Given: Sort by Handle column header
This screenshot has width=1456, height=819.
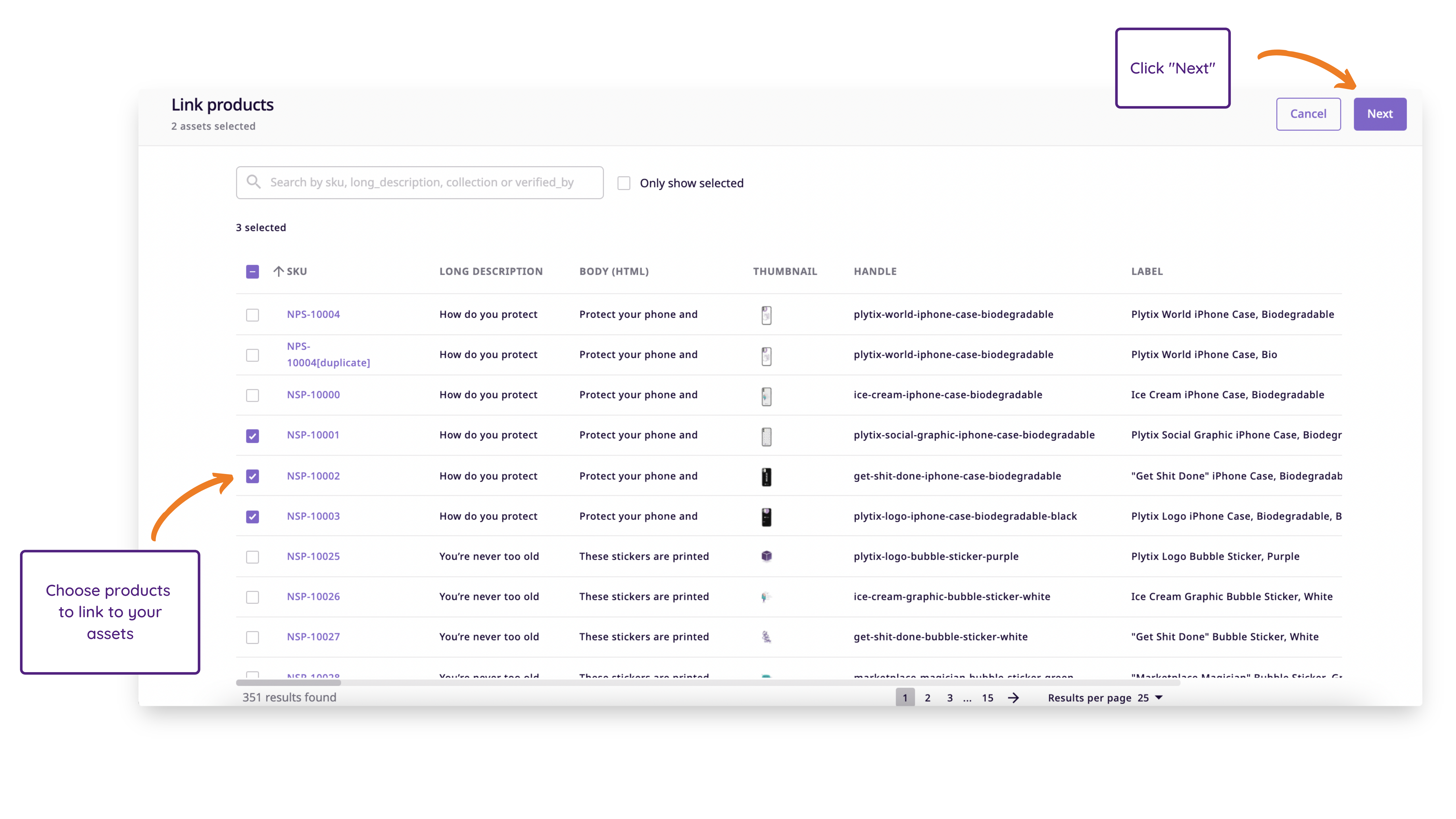Looking at the screenshot, I should point(874,271).
